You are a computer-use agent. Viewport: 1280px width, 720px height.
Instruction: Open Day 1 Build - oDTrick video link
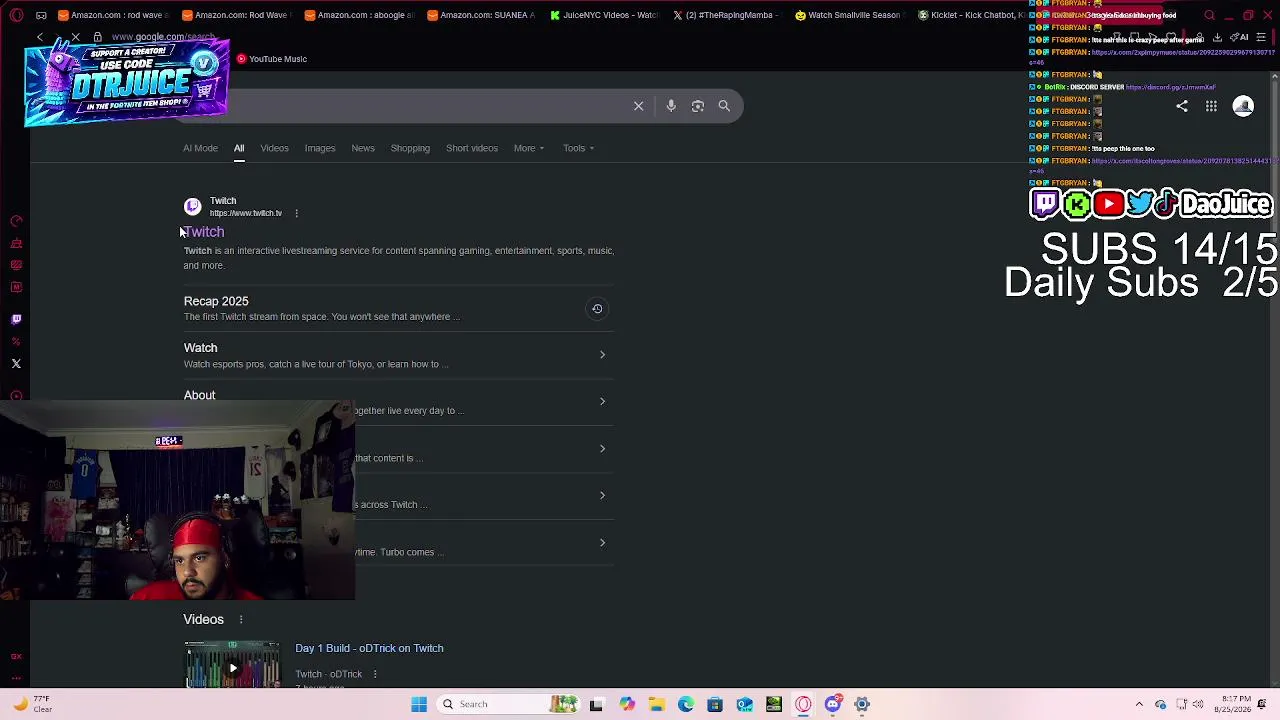coord(369,648)
